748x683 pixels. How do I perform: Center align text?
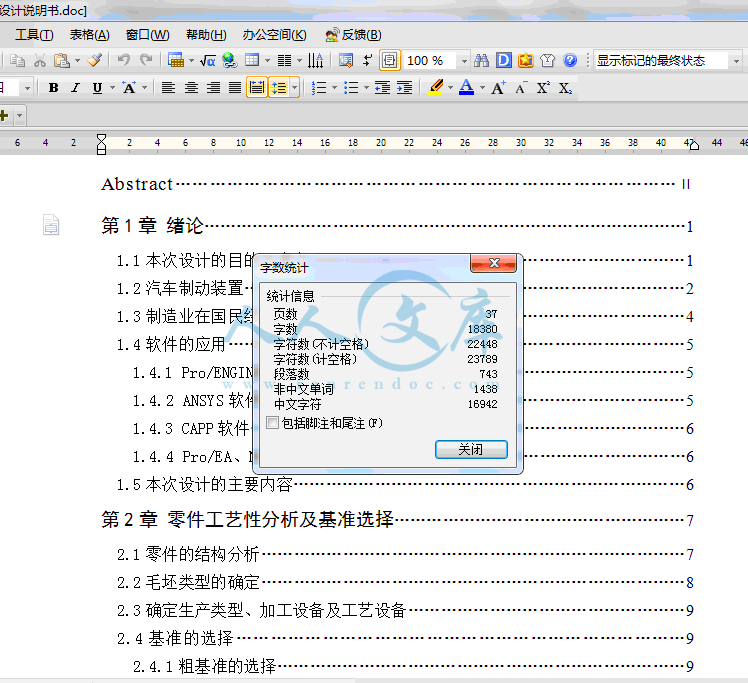191,88
